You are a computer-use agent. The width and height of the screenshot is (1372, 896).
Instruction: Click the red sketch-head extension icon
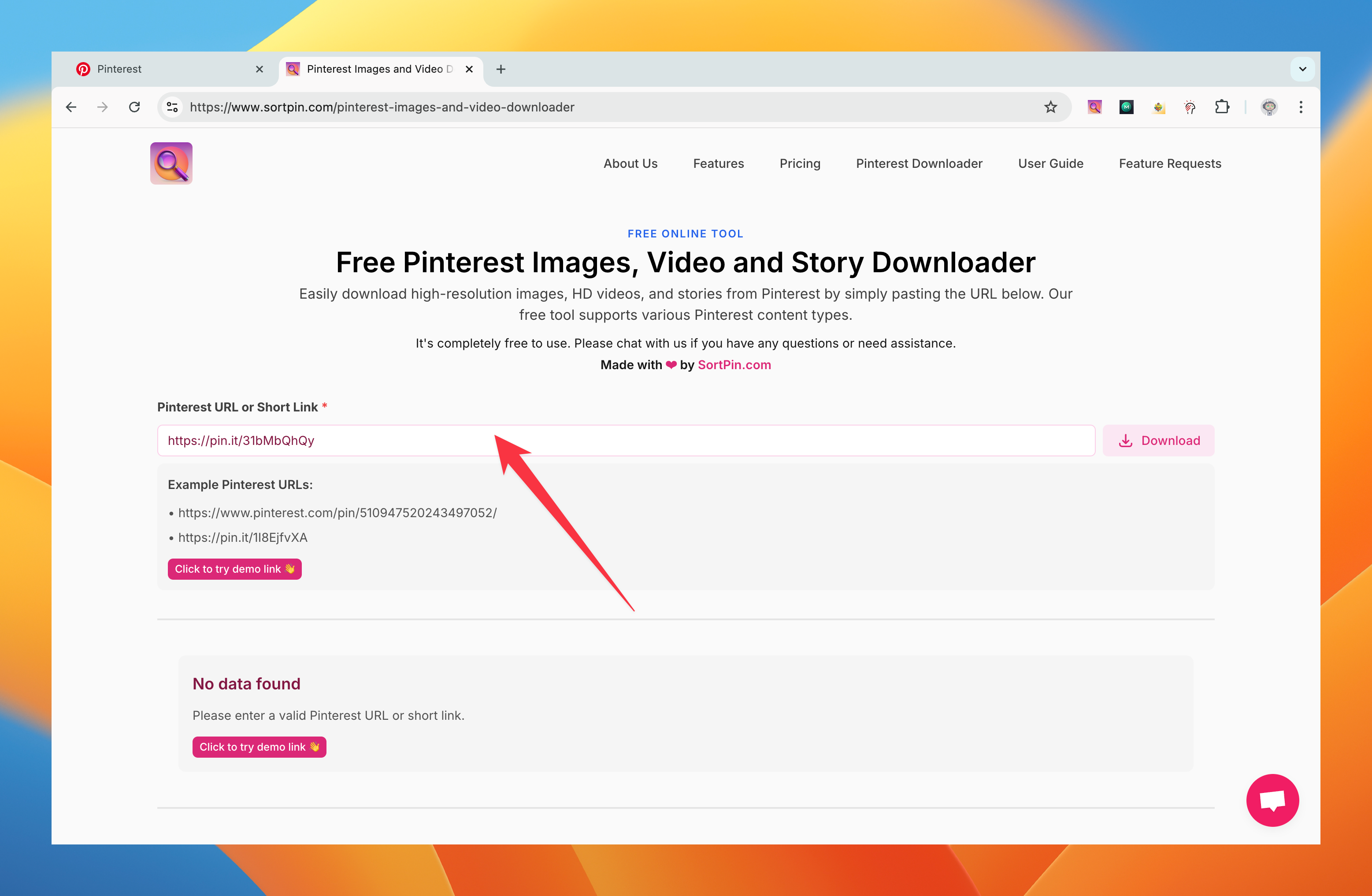1190,107
